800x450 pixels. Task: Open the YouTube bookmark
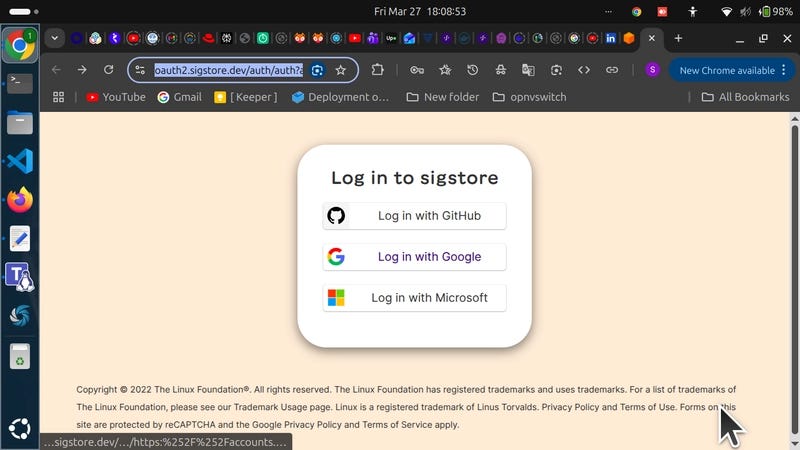point(116,97)
